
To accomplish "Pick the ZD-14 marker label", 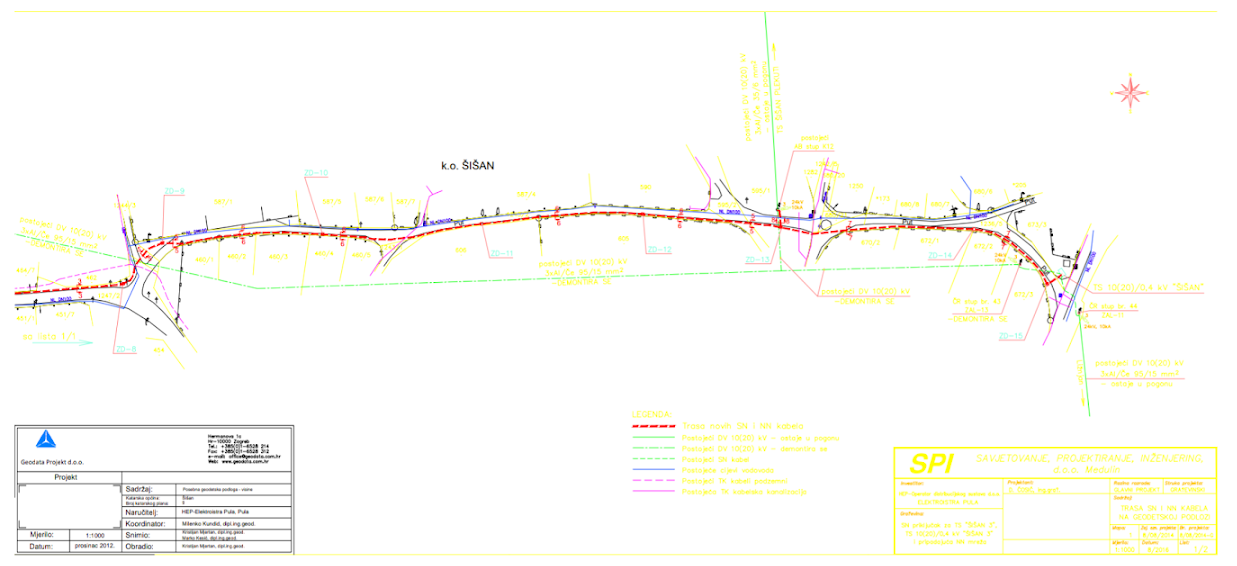I will 941,256.
